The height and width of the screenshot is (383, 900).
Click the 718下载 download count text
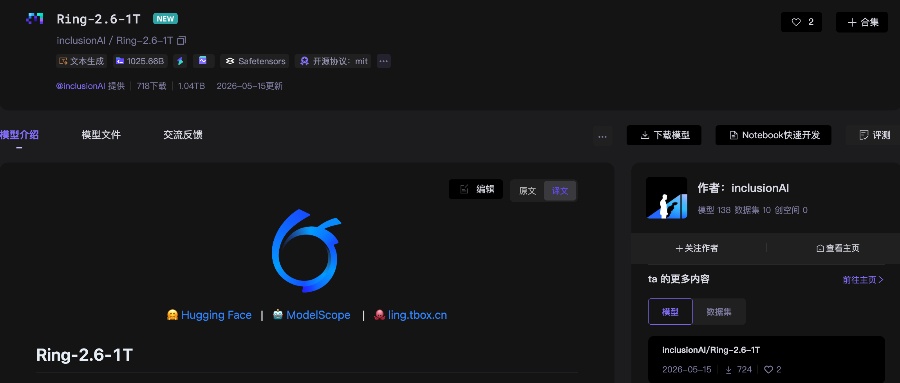point(152,86)
